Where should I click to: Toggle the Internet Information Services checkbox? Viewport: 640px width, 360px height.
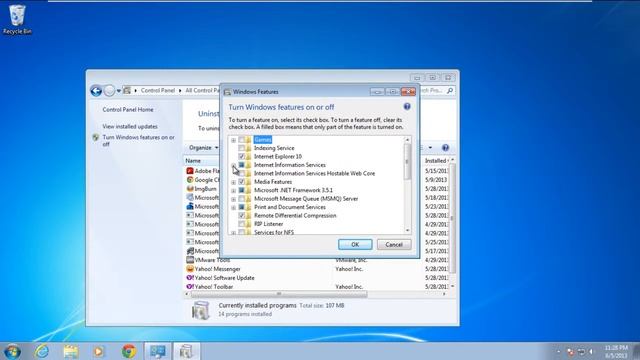coord(242,165)
